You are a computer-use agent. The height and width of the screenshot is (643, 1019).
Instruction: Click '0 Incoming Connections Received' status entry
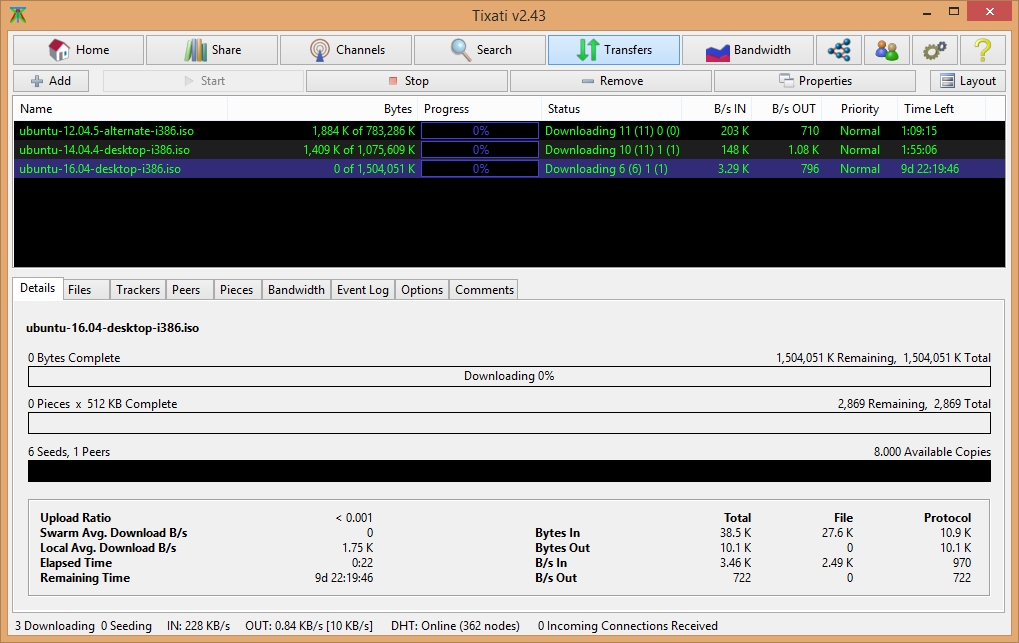click(628, 625)
